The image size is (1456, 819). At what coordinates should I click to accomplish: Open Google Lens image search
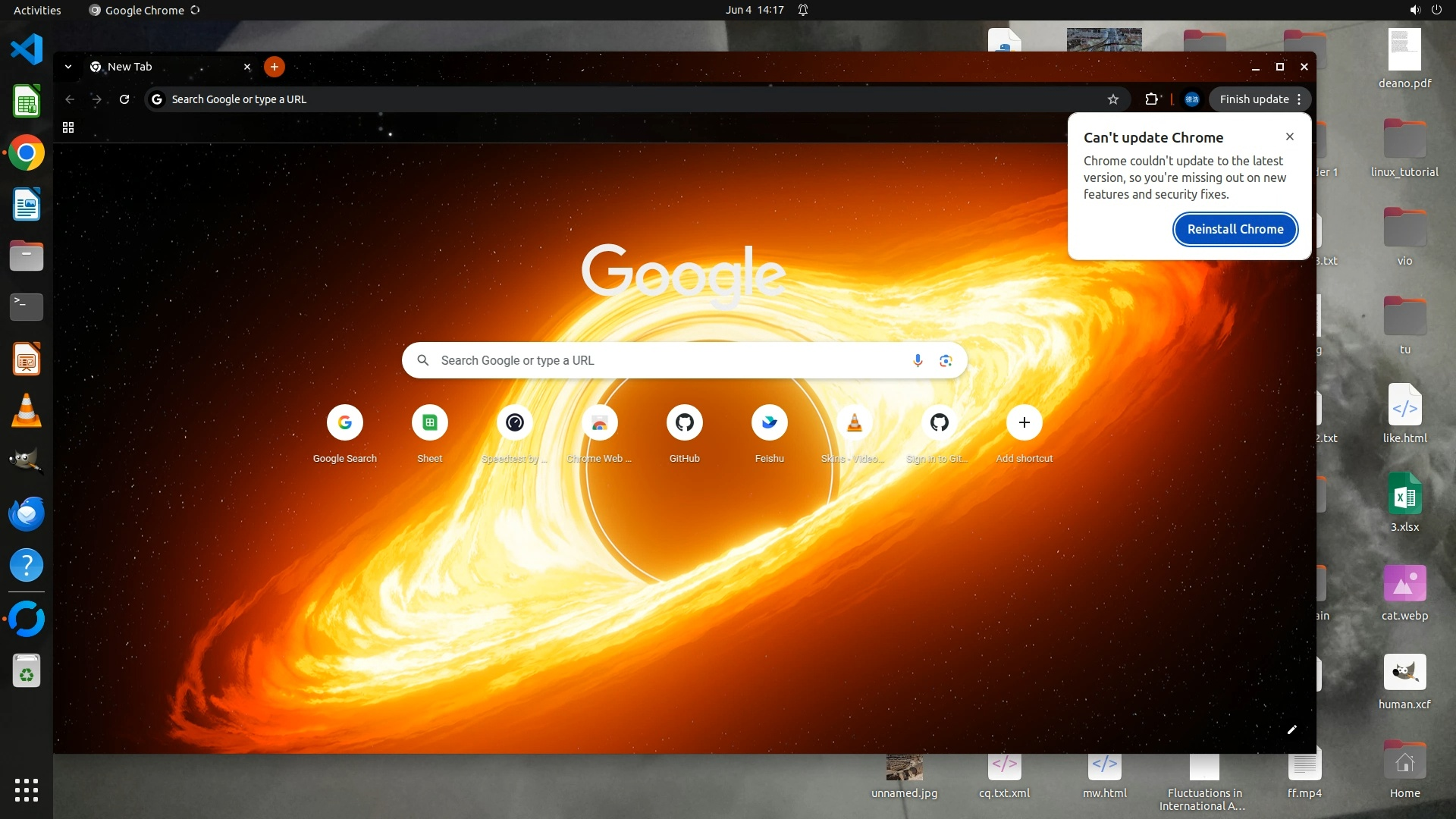click(x=946, y=360)
